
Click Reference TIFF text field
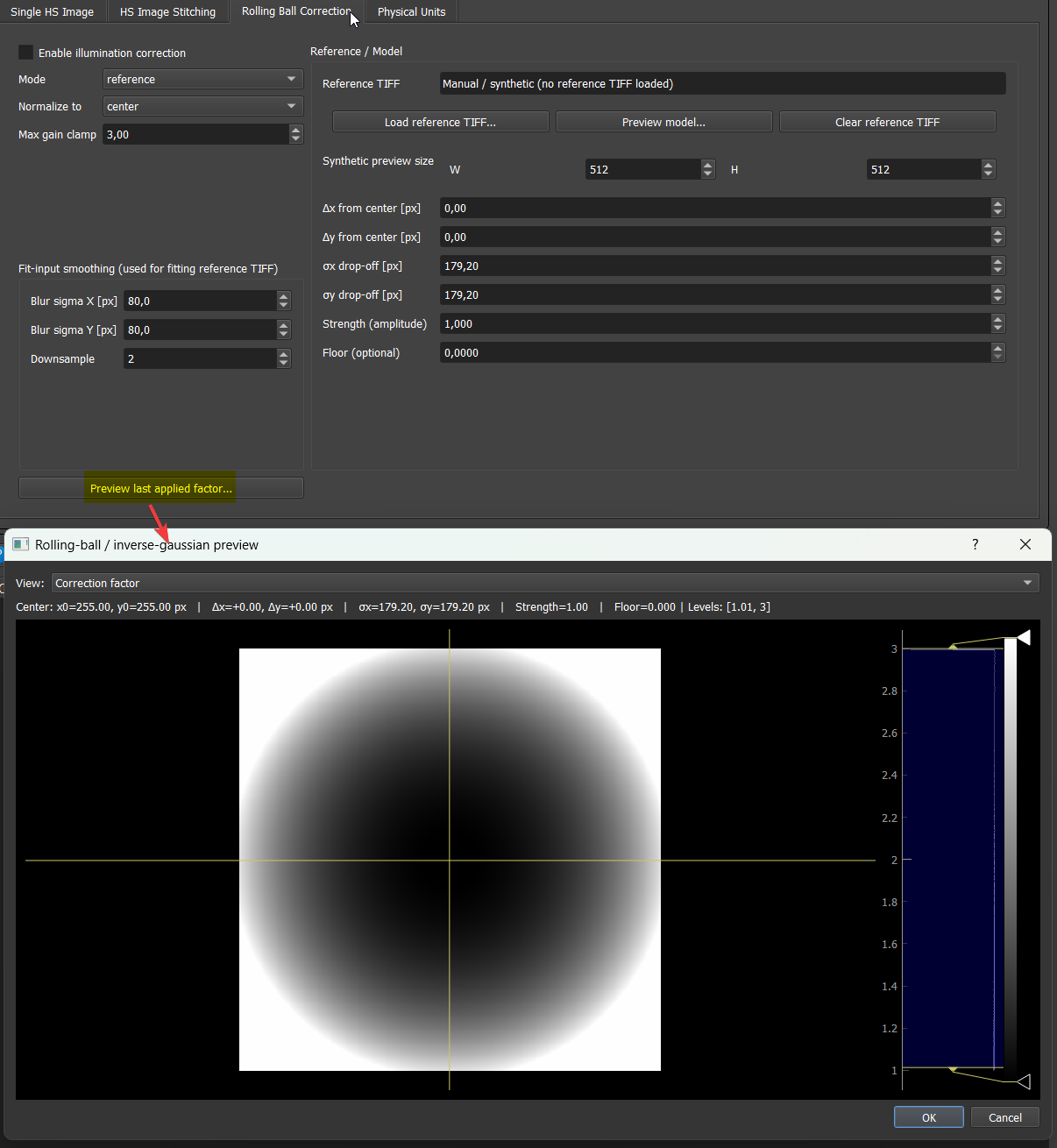722,83
